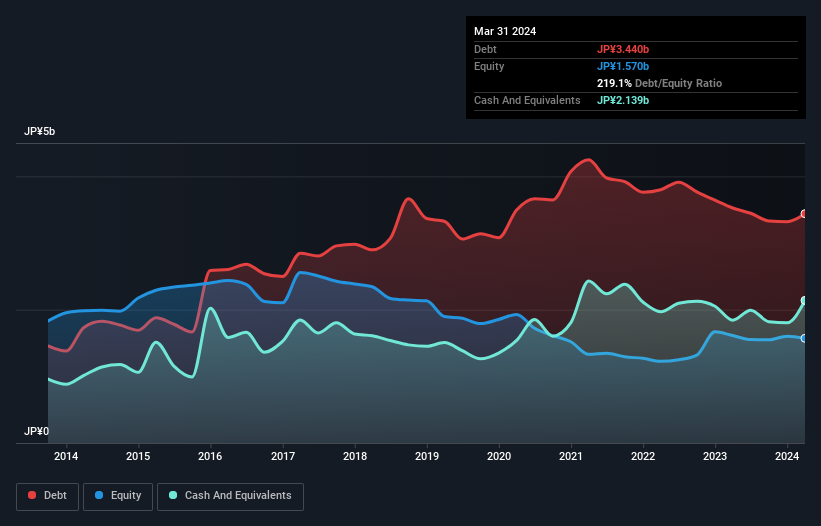Toggle the Debt series legend button
The height and width of the screenshot is (526, 821).
pos(48,496)
